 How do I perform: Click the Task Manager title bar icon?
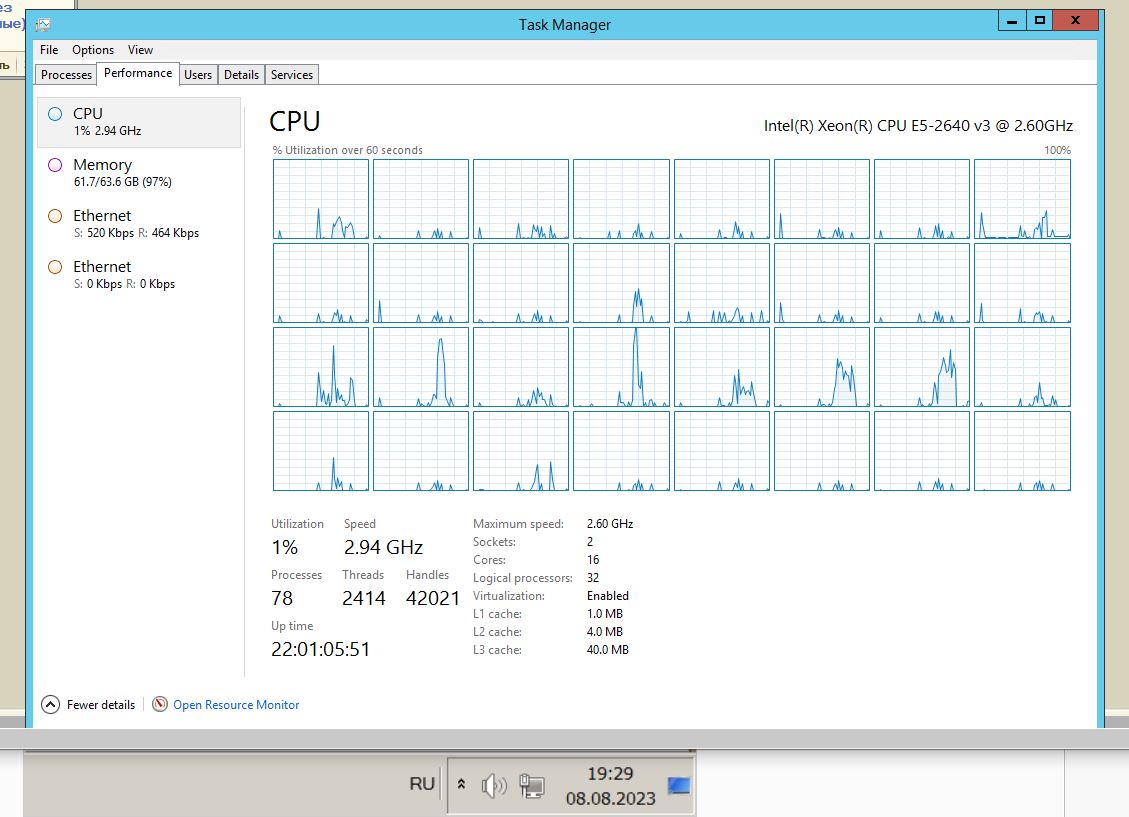(x=43, y=24)
